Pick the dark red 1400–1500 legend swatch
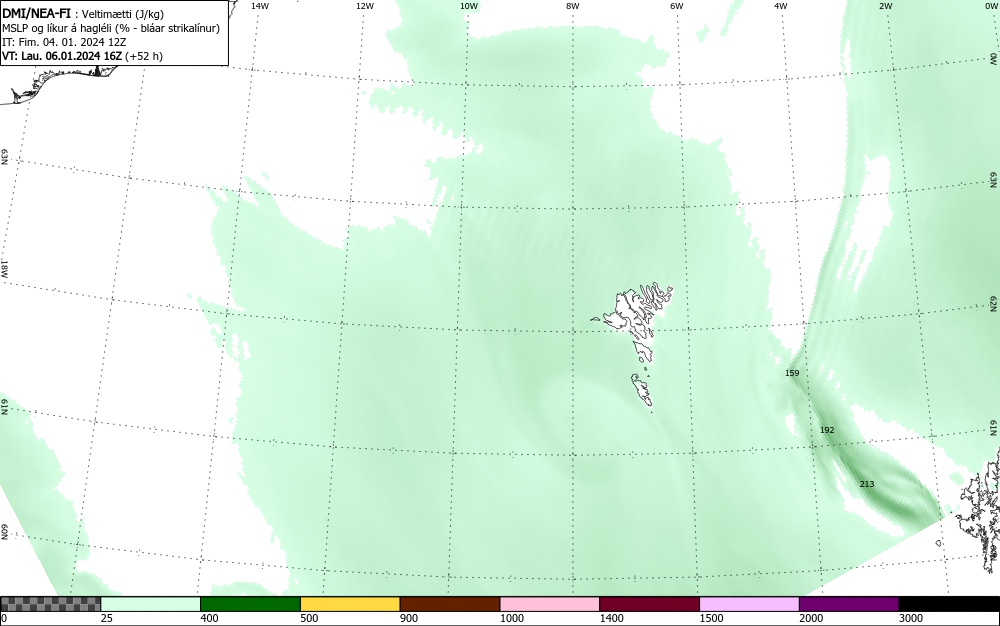 click(x=649, y=604)
